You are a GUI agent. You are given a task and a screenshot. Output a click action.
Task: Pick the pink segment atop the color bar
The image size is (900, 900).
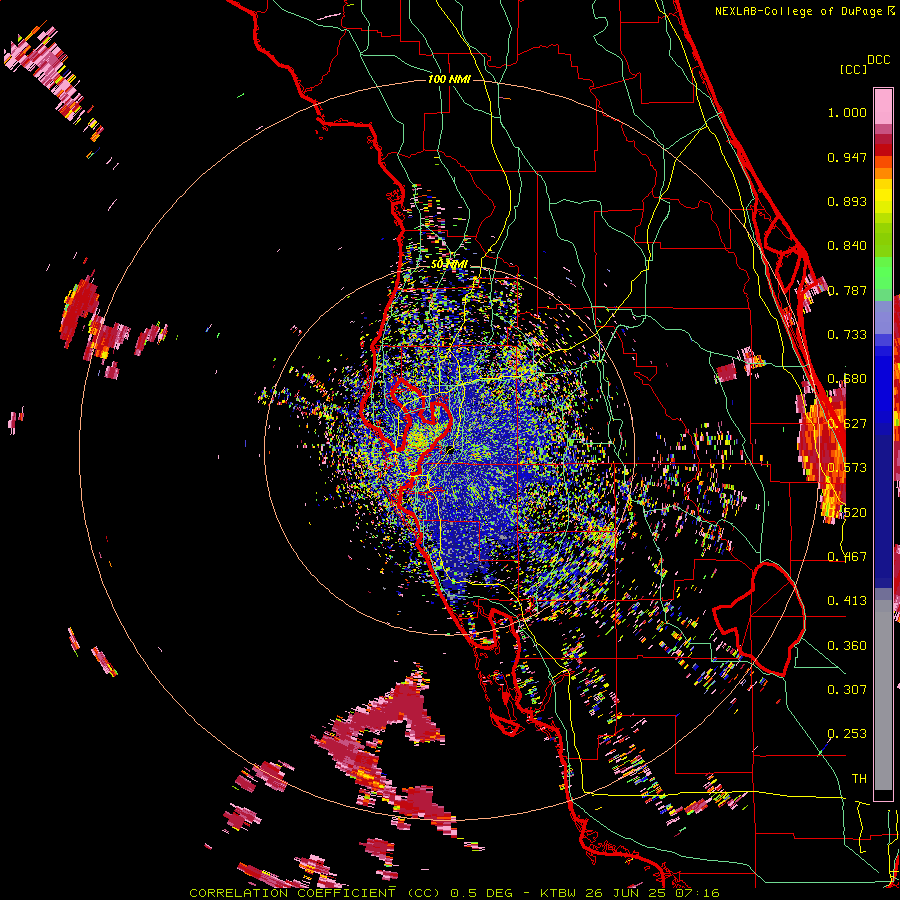[x=883, y=106]
